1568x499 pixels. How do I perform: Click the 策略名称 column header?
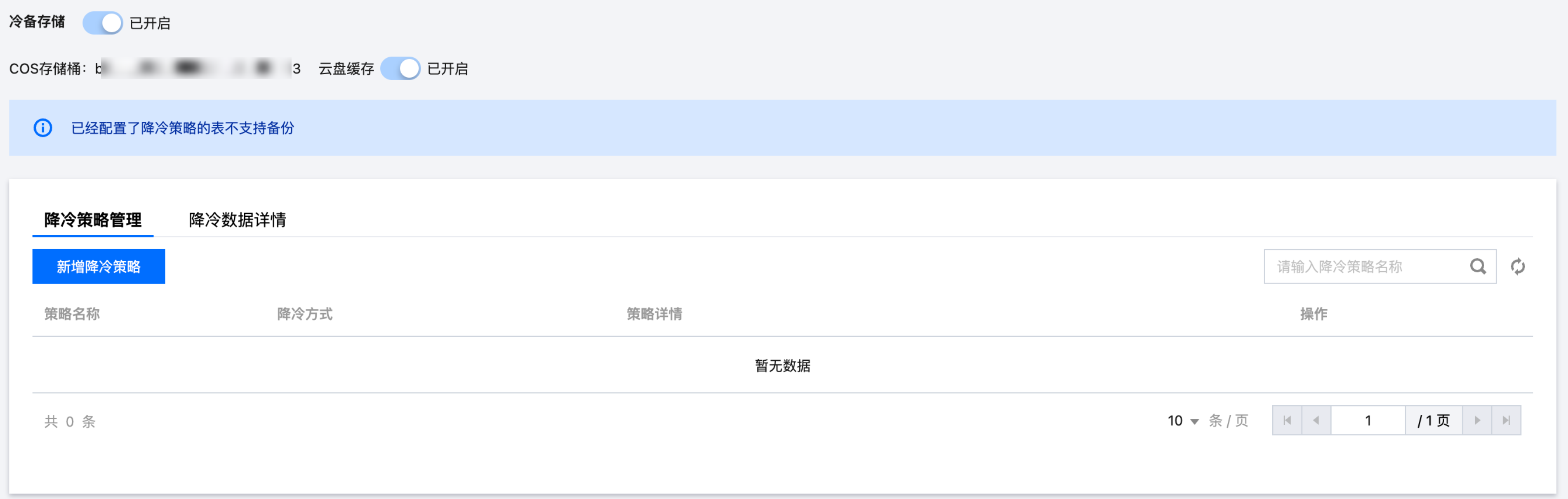click(x=72, y=314)
